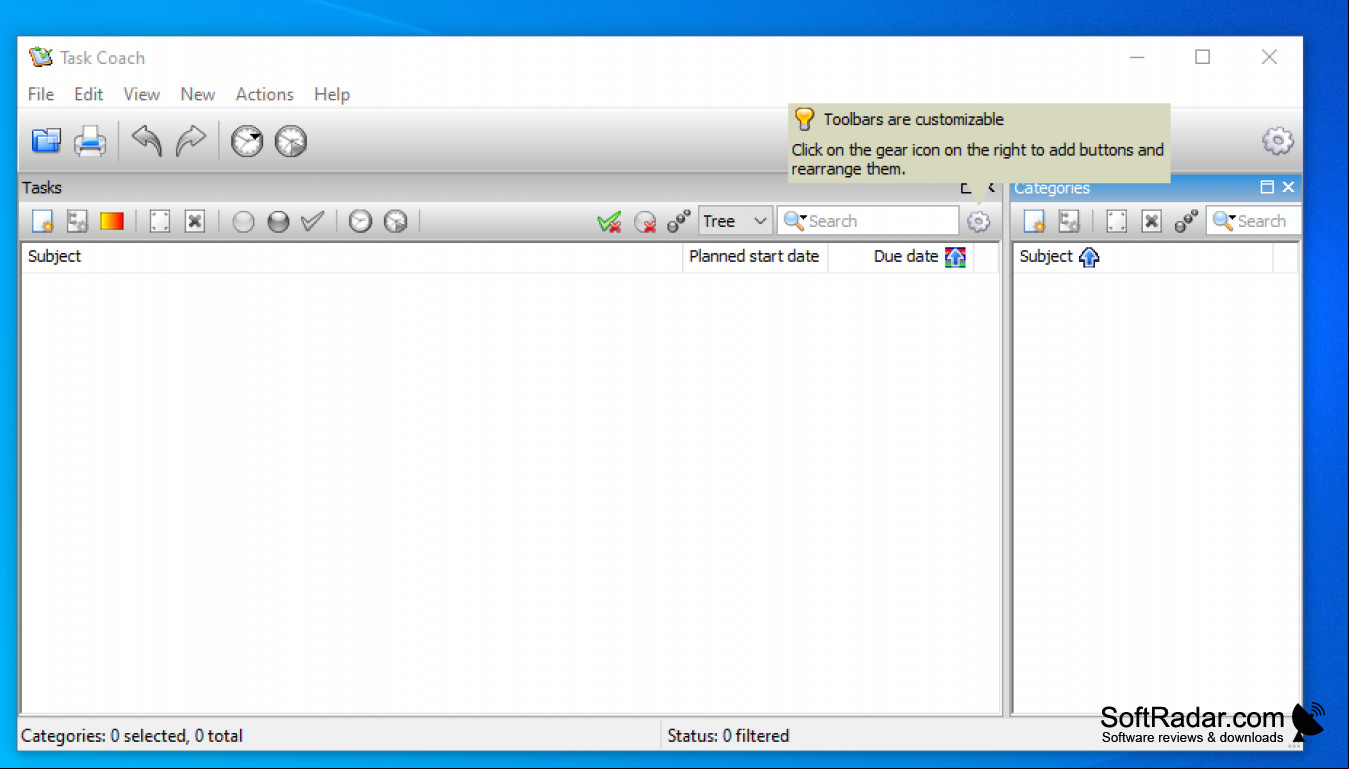Create a new category in Categories toolbar
The image size is (1349, 769).
tap(1035, 221)
